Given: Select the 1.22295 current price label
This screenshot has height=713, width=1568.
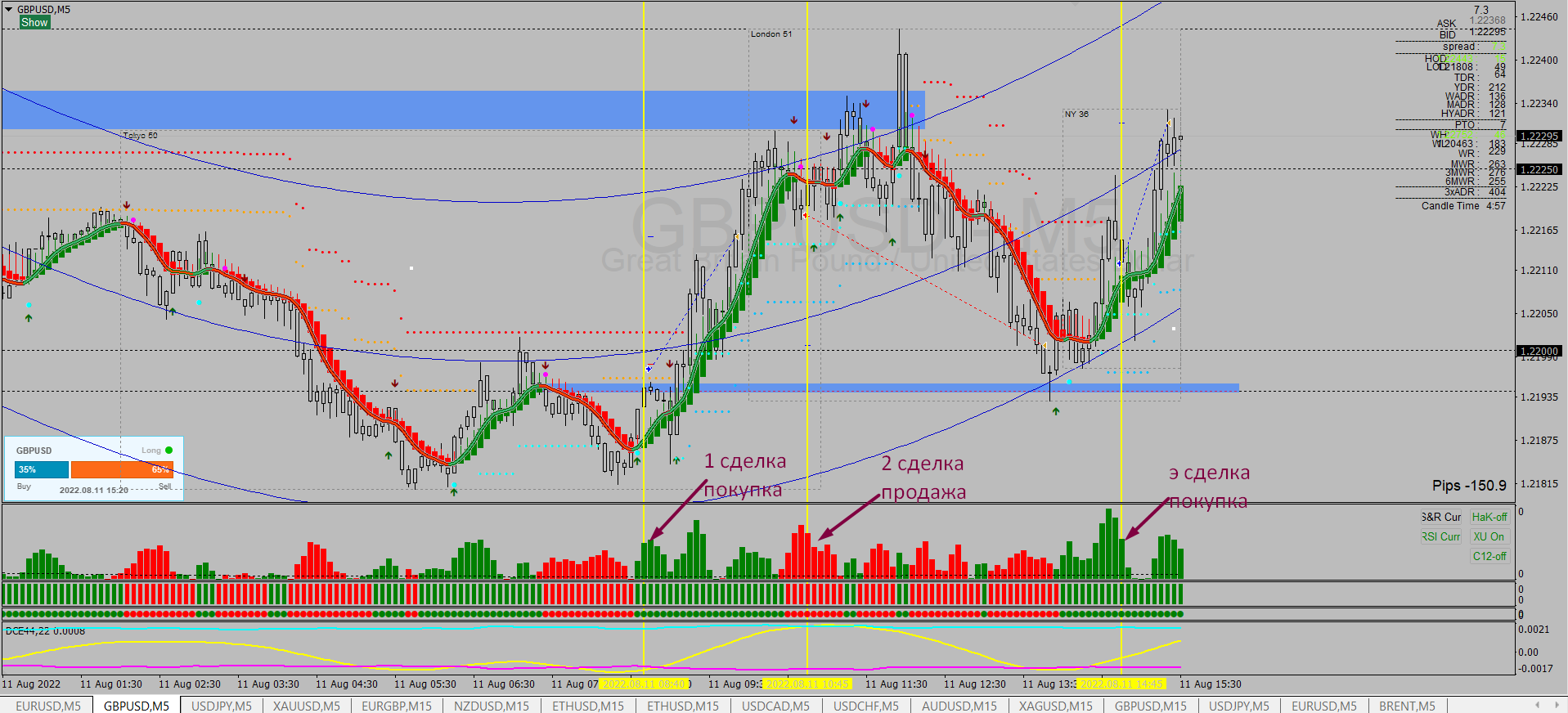Looking at the screenshot, I should 1539,136.
